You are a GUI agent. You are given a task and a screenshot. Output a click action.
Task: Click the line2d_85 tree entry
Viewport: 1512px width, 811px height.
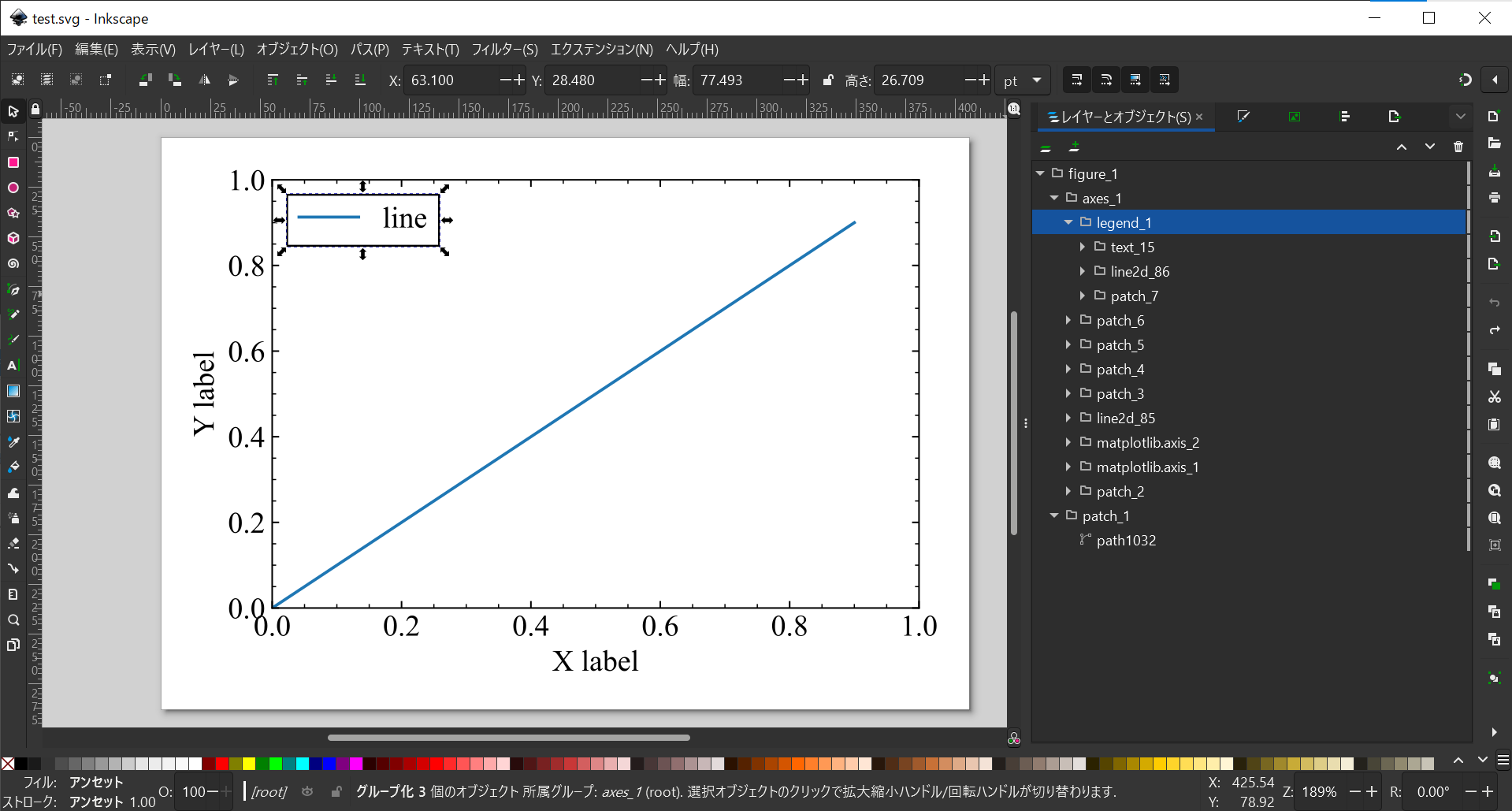click(1127, 419)
